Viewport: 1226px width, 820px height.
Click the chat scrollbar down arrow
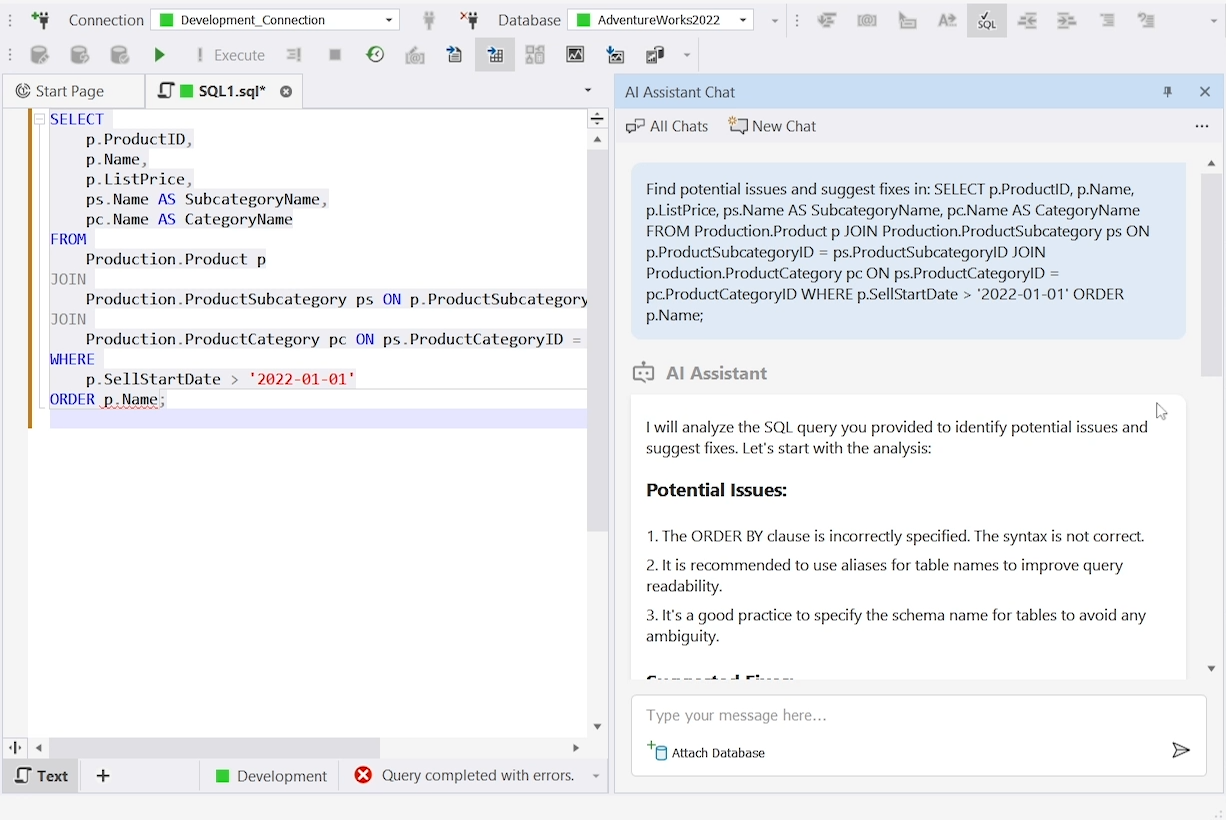[1212, 668]
